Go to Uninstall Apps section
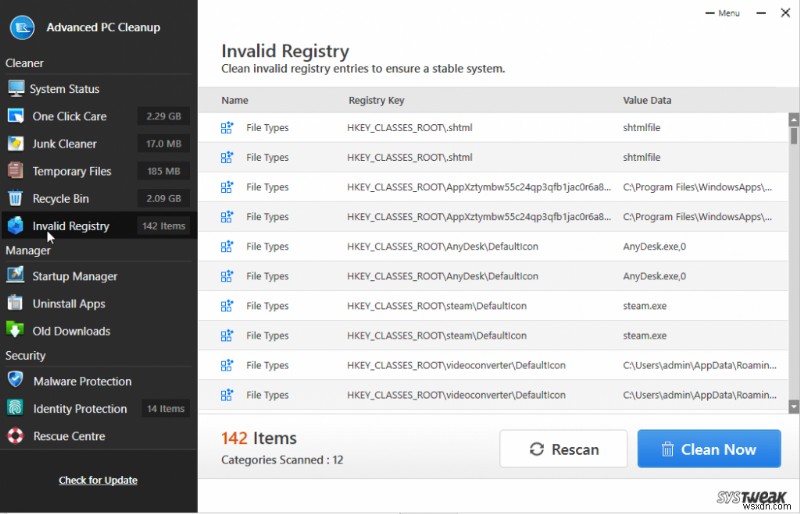 click(x=69, y=304)
